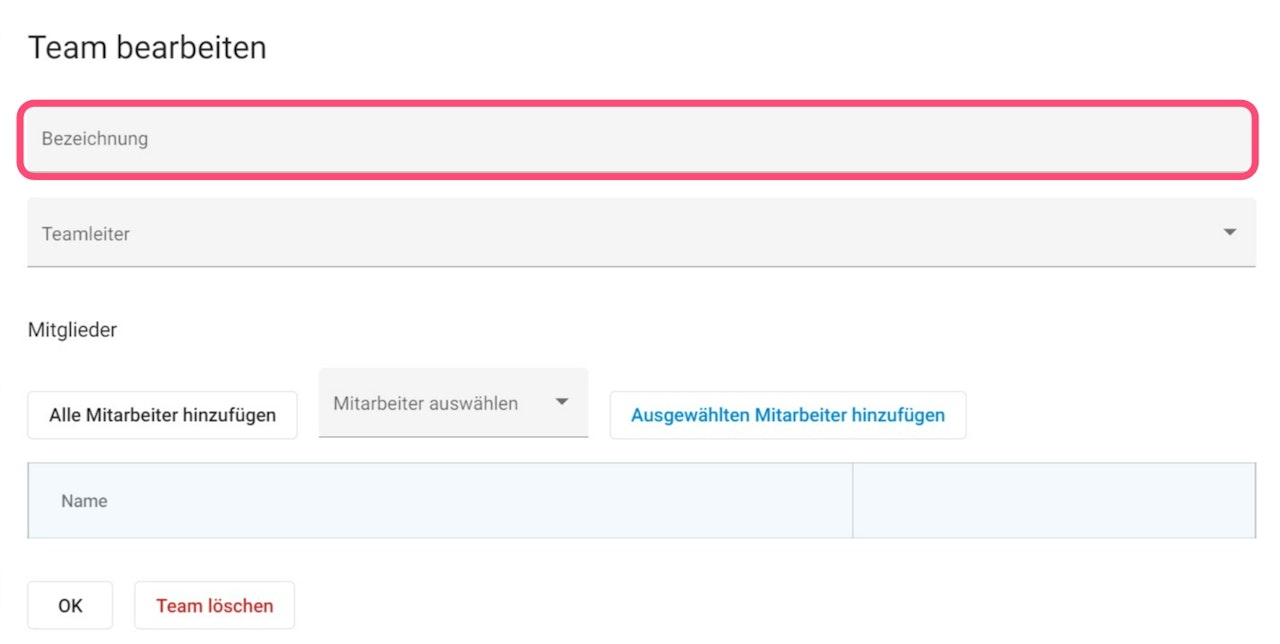
Task: Confirm with the OK button
Action: pos(70,606)
